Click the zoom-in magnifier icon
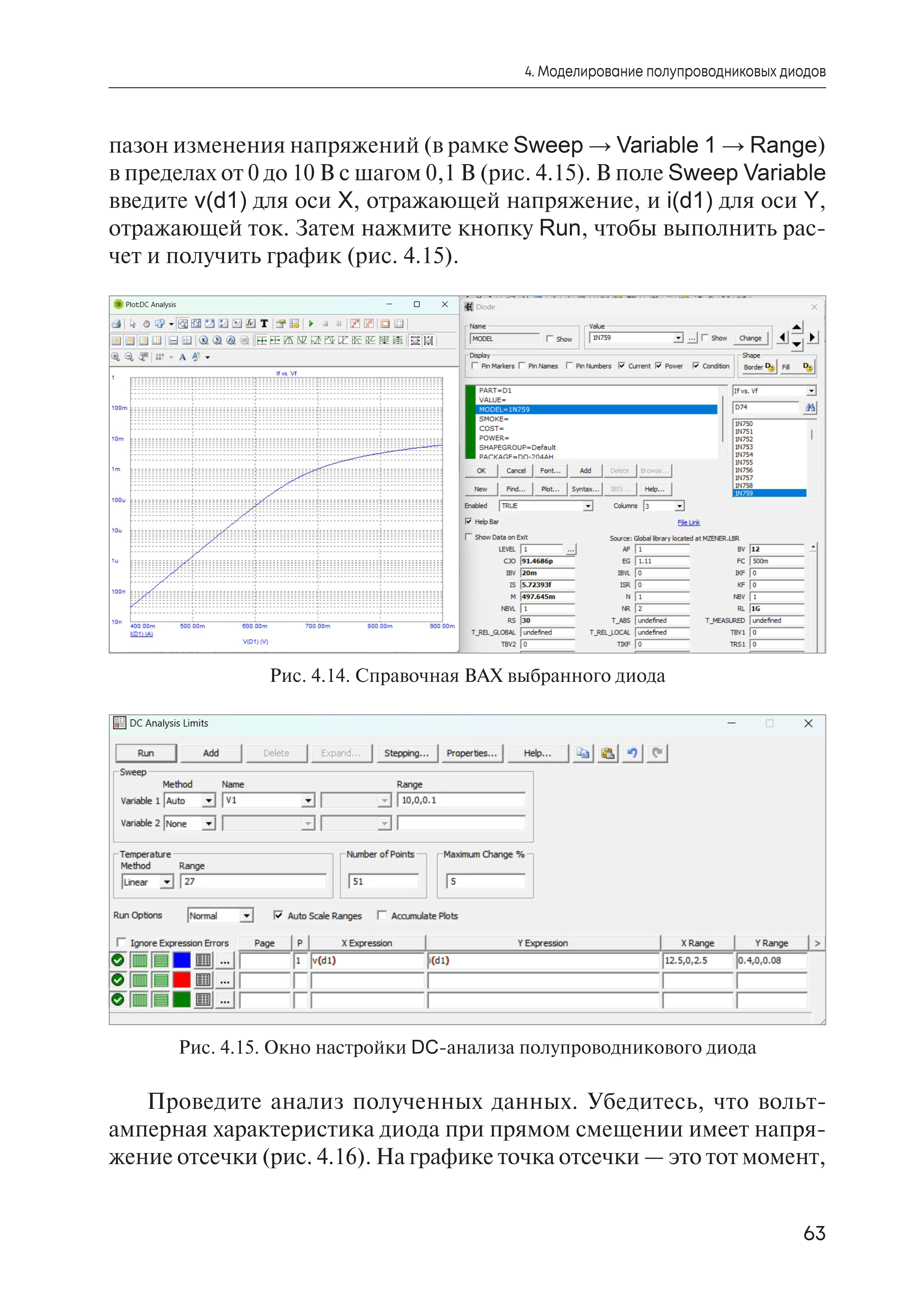The height and width of the screenshot is (1305, 924). [115, 357]
